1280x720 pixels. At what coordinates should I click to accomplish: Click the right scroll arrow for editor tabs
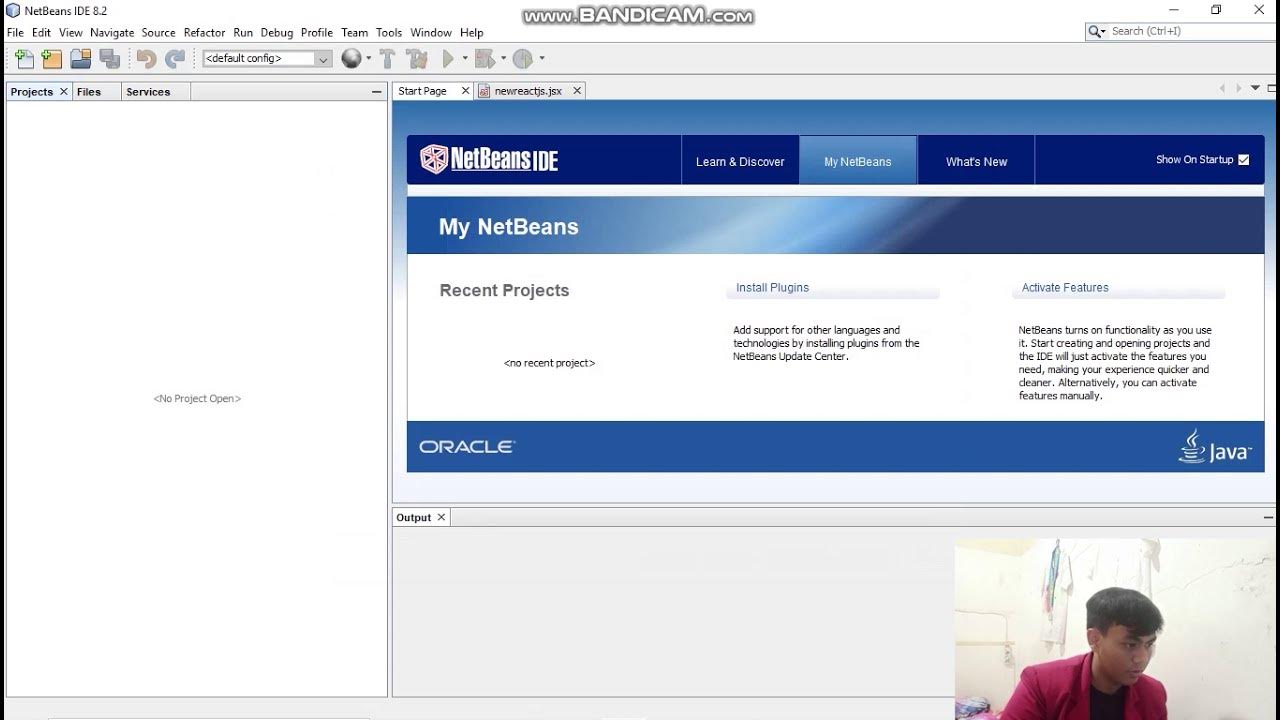coord(1239,89)
